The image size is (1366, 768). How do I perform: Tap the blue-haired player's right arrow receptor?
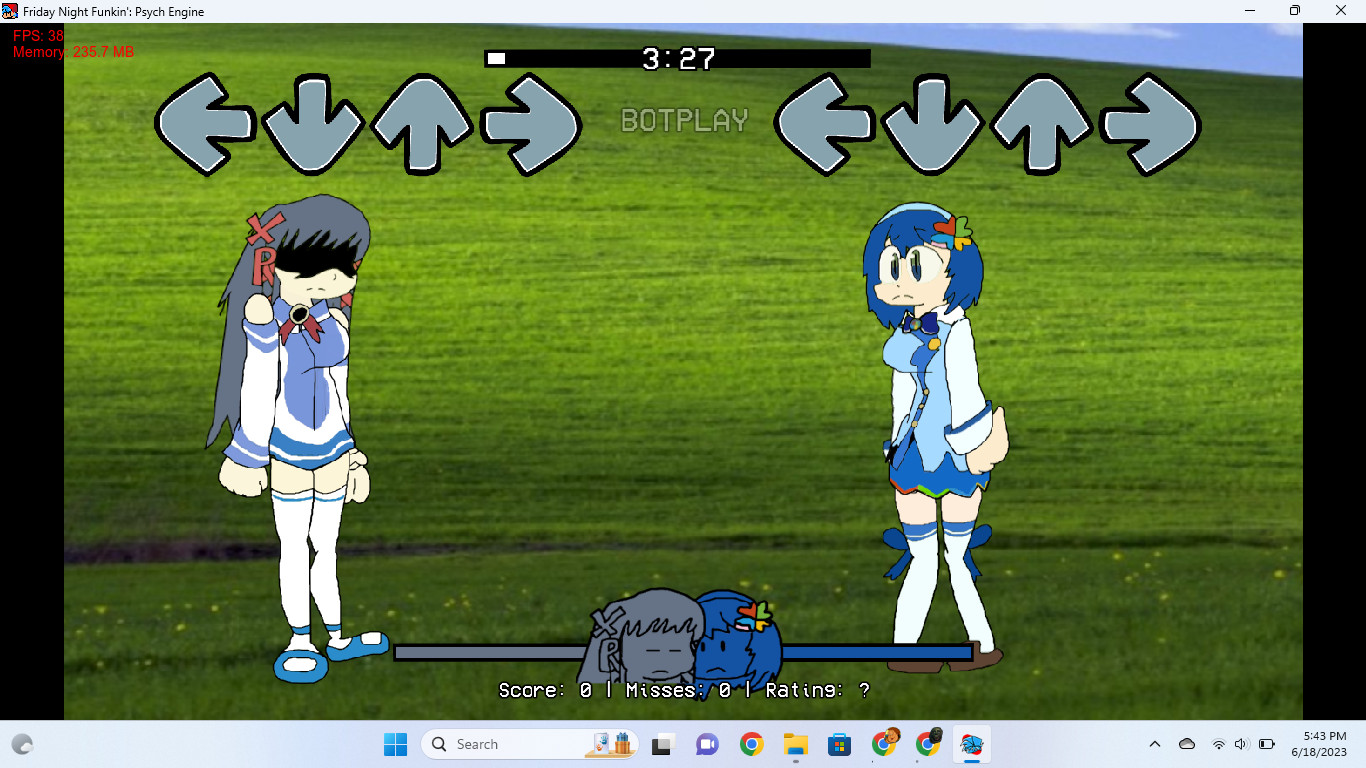click(1152, 124)
